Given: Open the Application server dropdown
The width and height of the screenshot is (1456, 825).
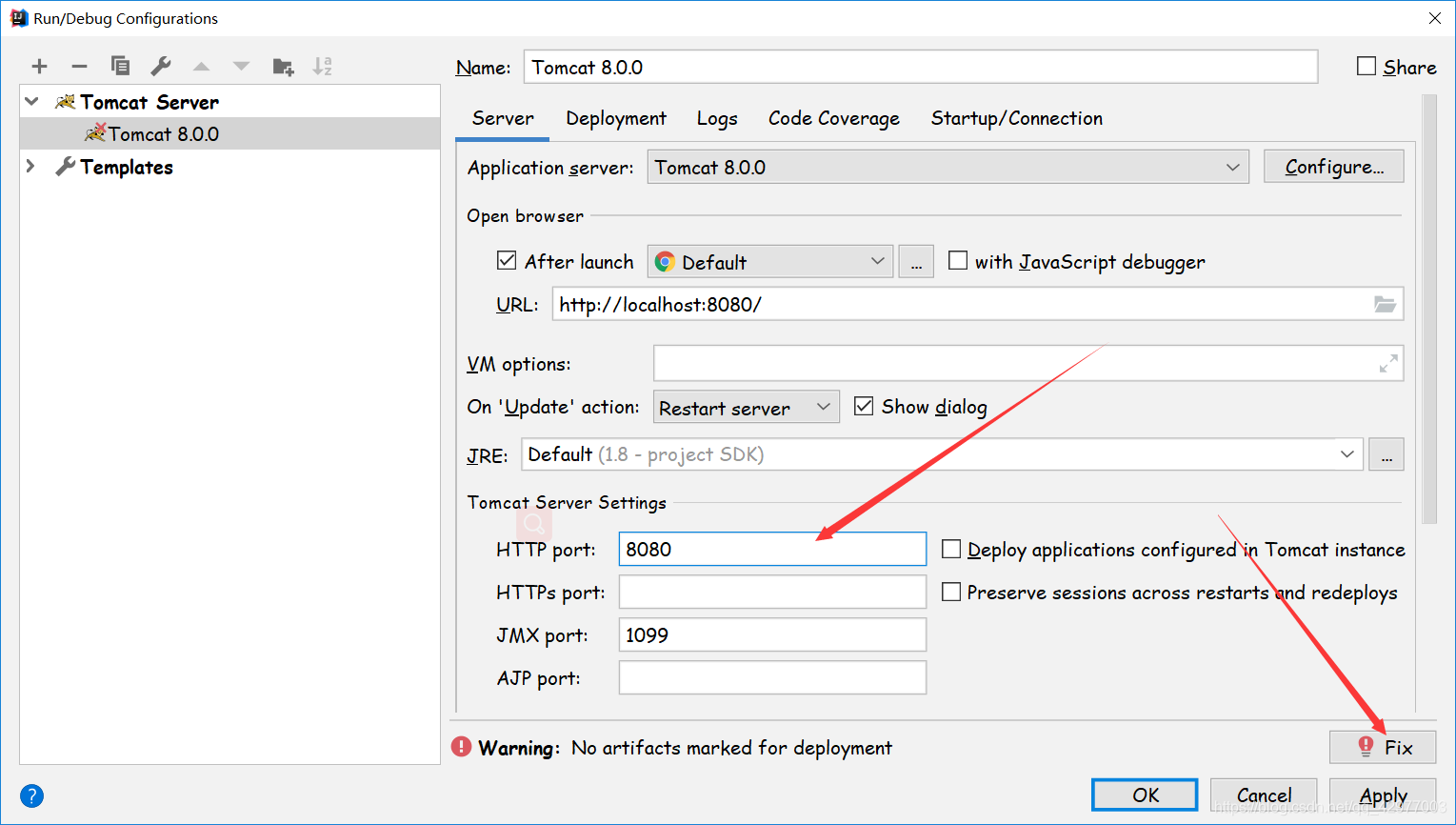Looking at the screenshot, I should [x=947, y=167].
